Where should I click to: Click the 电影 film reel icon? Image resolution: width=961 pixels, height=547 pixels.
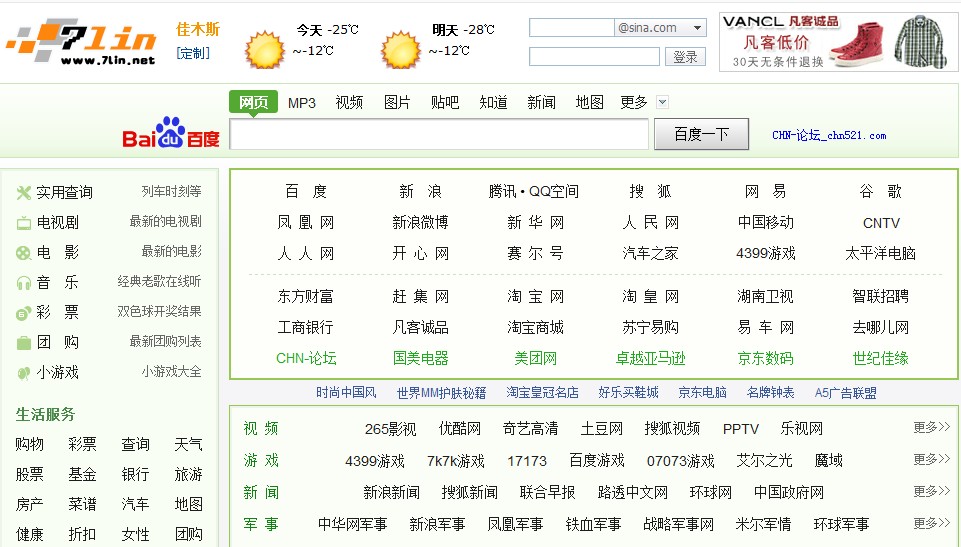[23, 253]
